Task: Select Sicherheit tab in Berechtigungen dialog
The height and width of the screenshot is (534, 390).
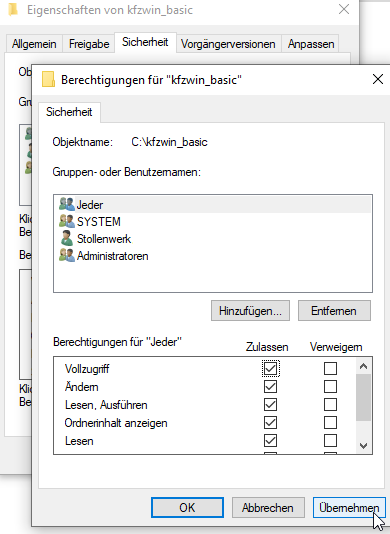Action: pyautogui.click(x=69, y=112)
